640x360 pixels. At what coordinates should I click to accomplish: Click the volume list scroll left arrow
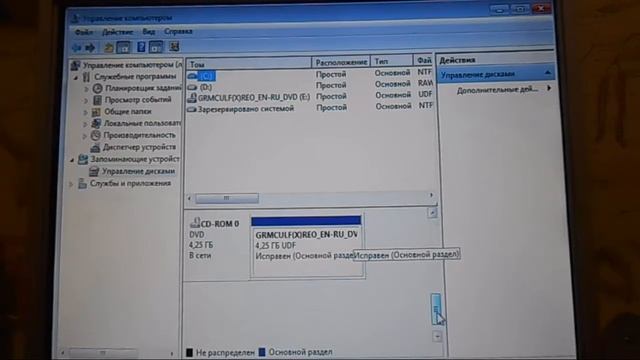point(189,198)
